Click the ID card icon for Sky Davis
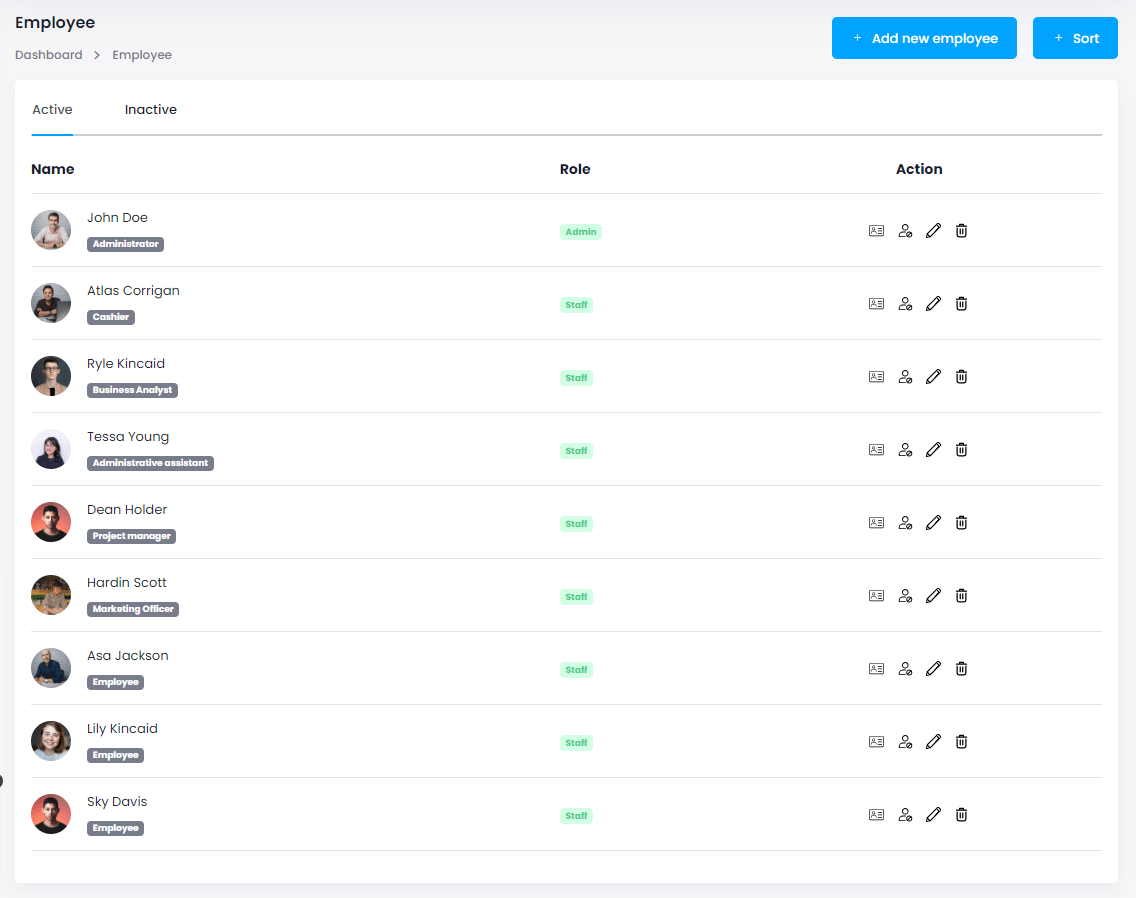The image size is (1136, 898). (876, 815)
